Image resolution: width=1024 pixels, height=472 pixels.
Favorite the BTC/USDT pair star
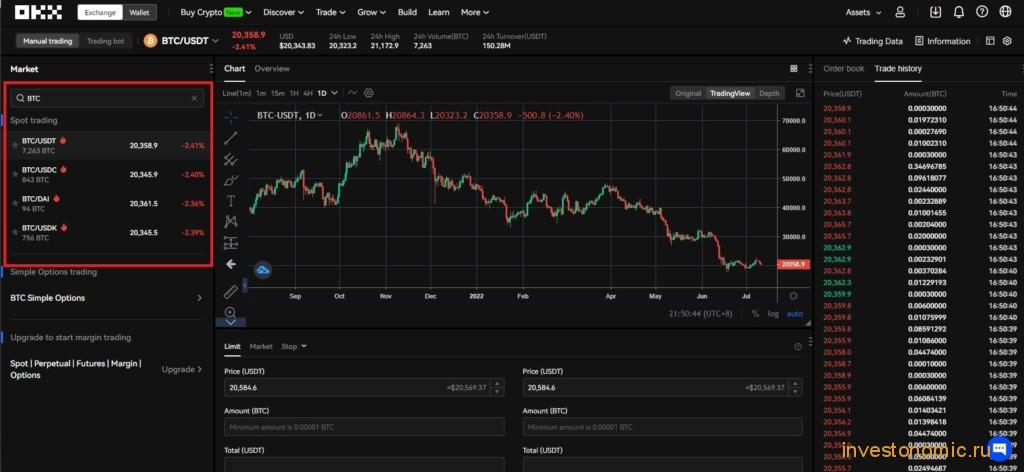pos(15,145)
